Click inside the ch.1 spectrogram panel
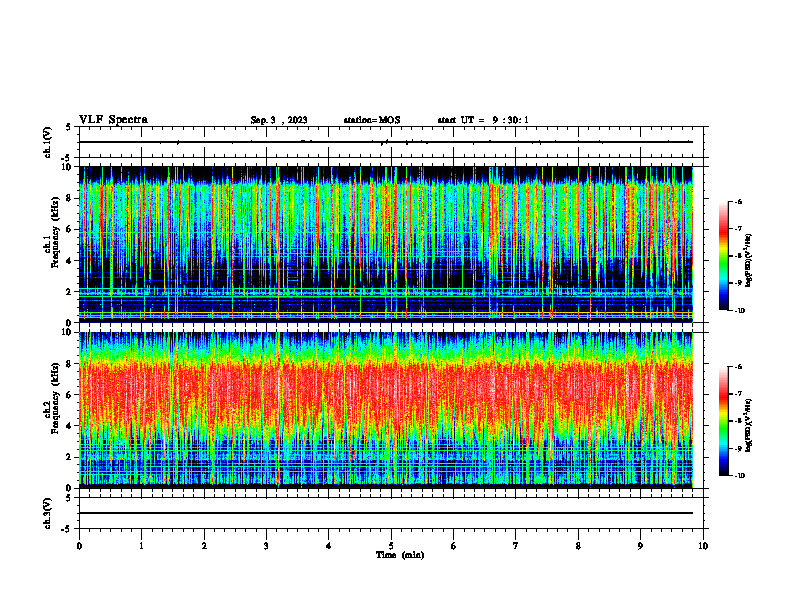Image resolution: width=792 pixels, height=612 pixels. (386, 244)
